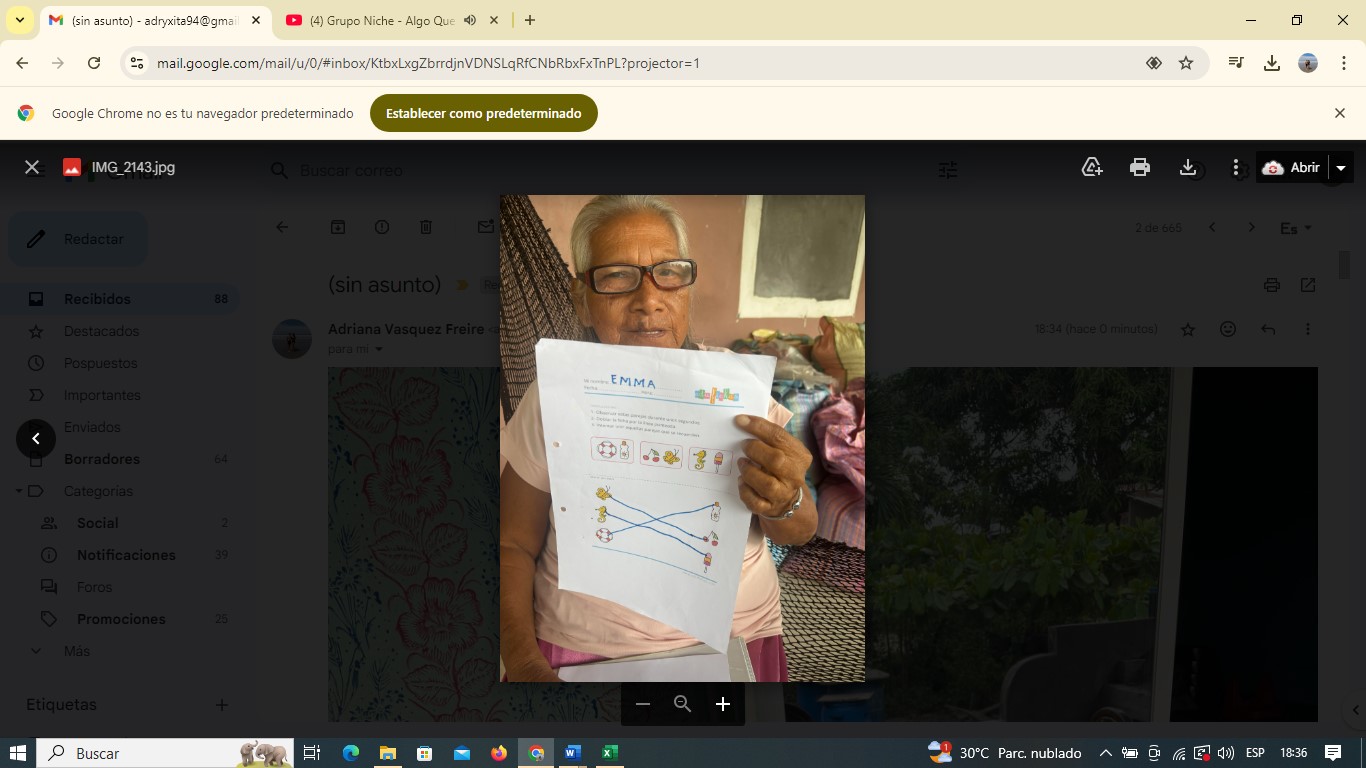
Task: Zoom out with the minus icon
Action: 643,704
